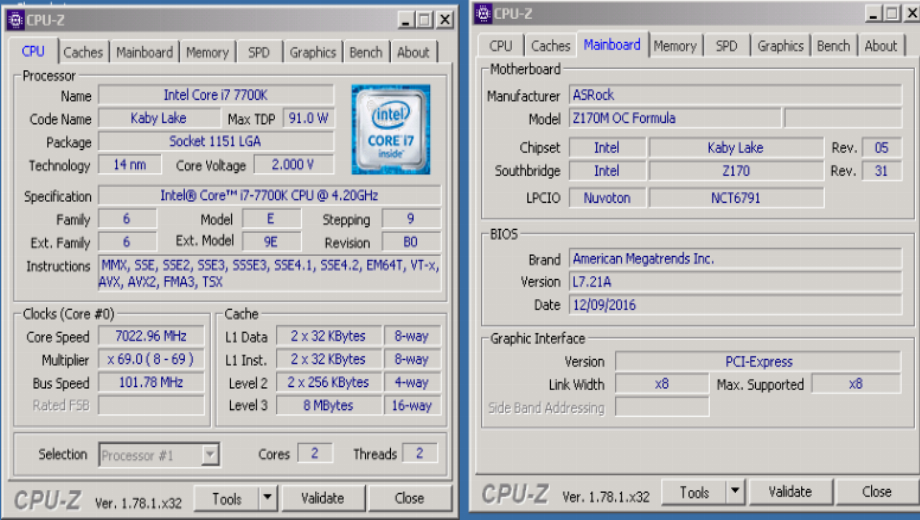This screenshot has height=520, width=920.
Task: Maximize the left CPU-Z window
Action: click(x=424, y=20)
